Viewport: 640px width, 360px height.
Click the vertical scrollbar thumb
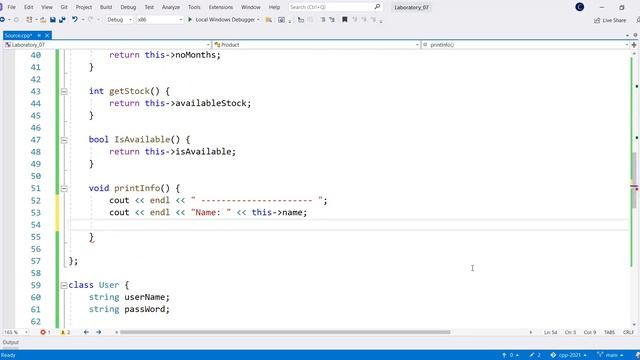[x=634, y=180]
